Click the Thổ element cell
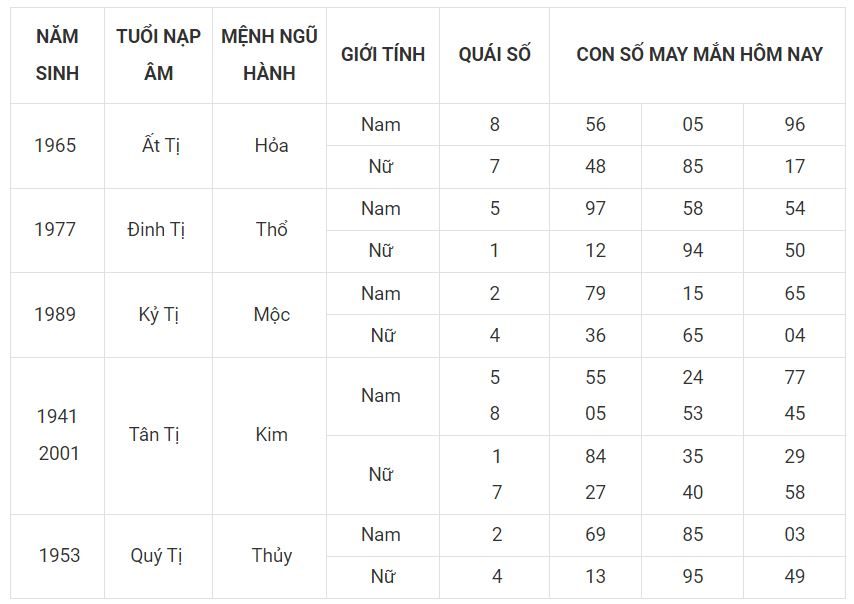854x604 pixels. [x=270, y=230]
